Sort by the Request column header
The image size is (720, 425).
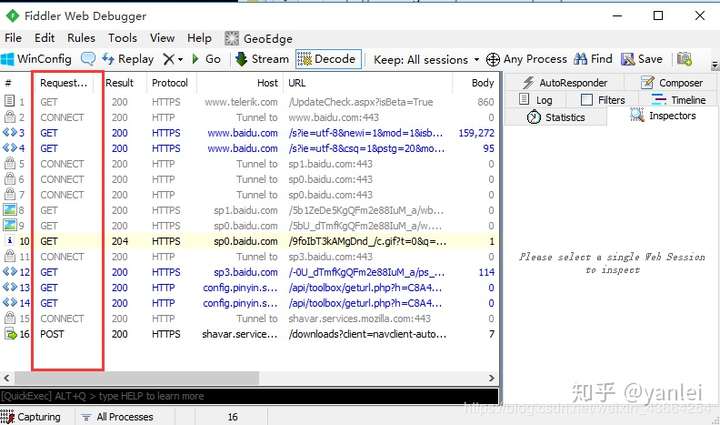[63, 83]
